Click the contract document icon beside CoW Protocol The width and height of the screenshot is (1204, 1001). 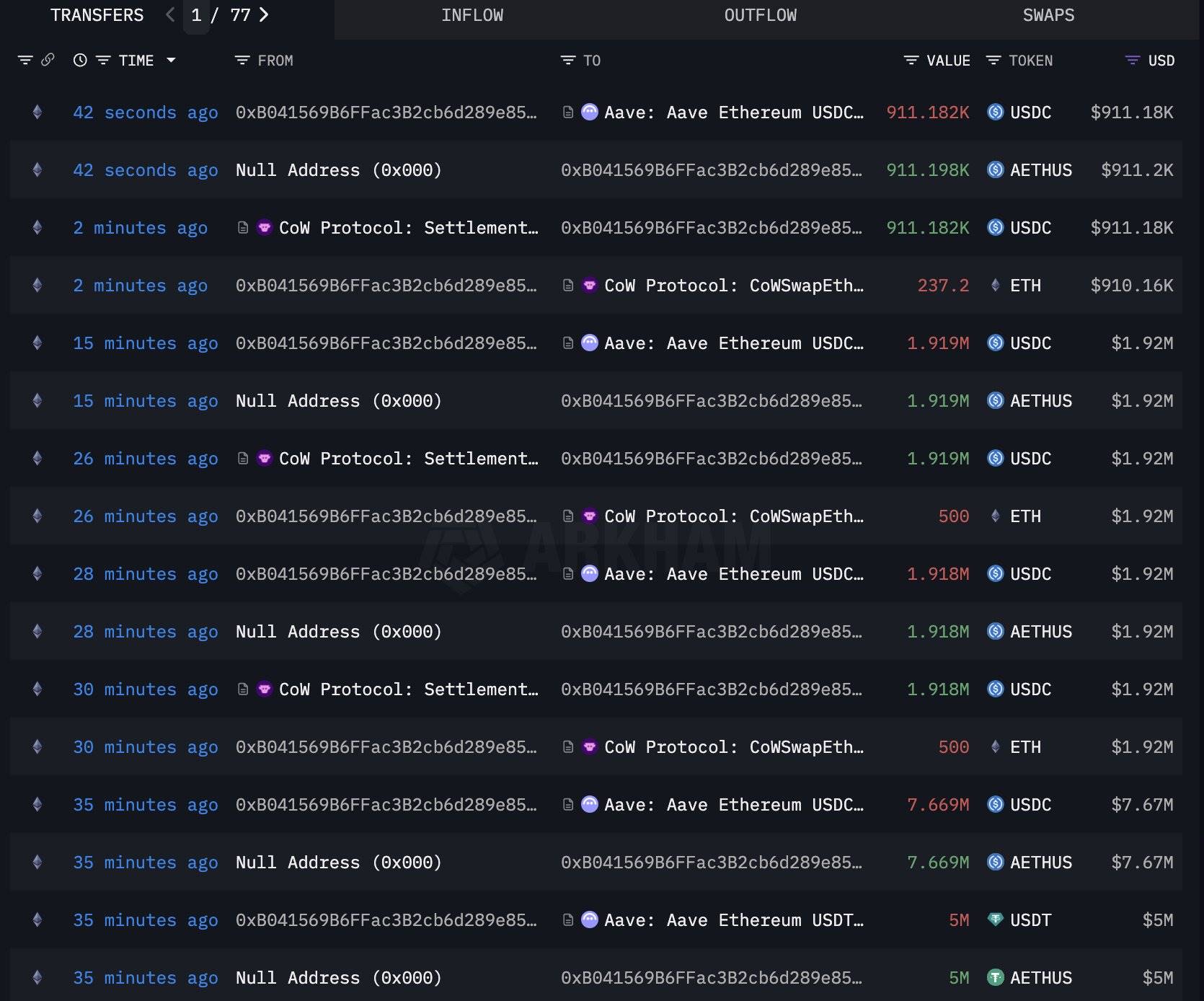point(242,227)
